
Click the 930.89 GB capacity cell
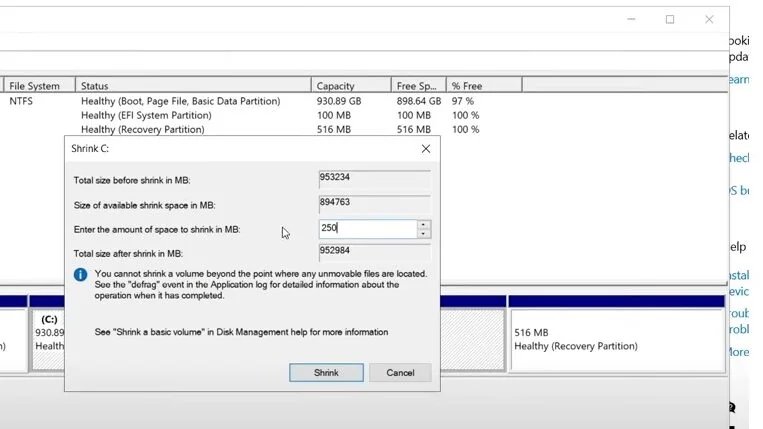339,101
